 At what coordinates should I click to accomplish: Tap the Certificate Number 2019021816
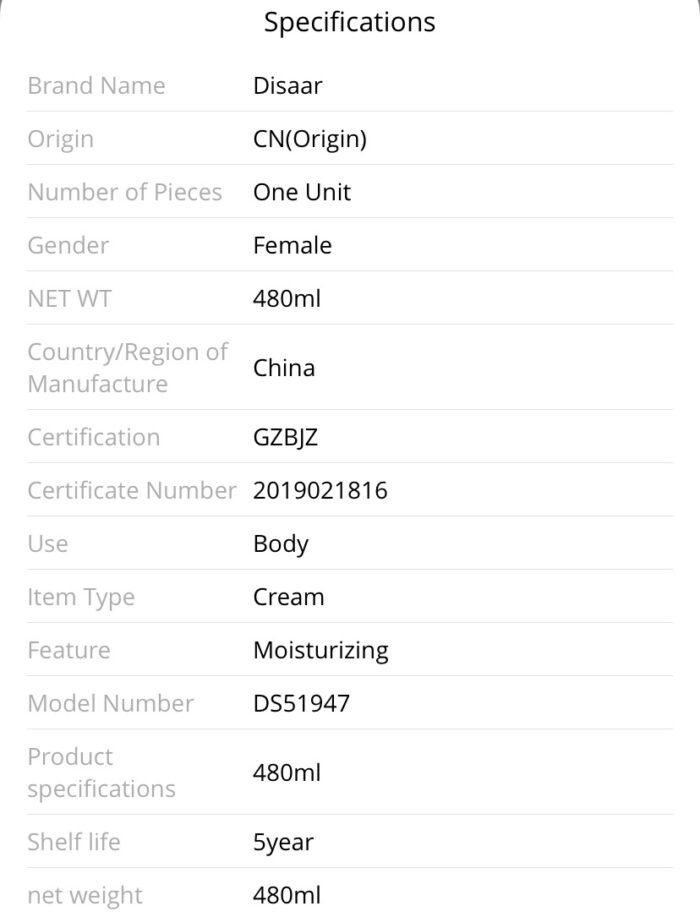320,491
